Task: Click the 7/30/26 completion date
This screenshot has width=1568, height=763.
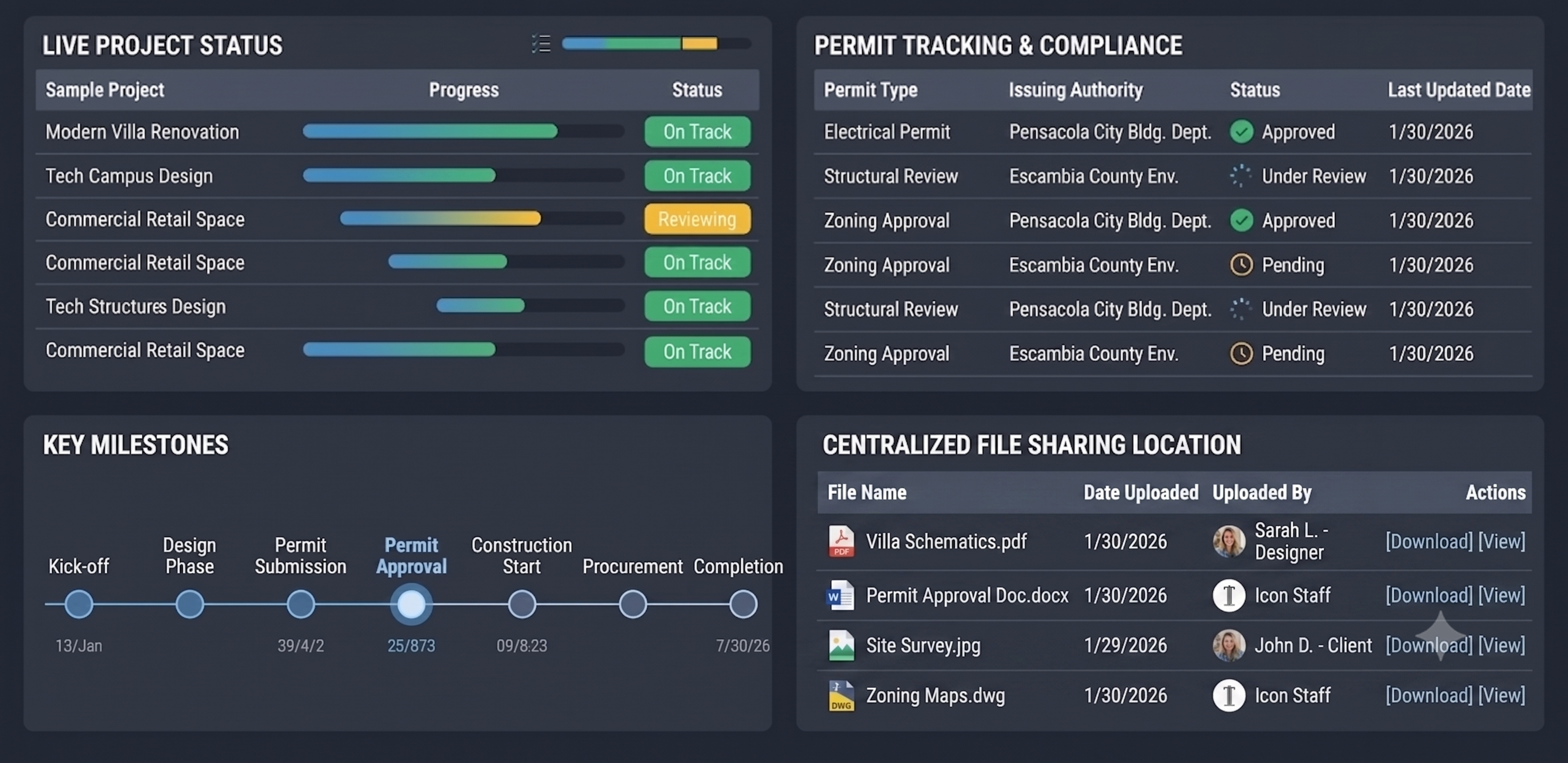Action: (743, 645)
